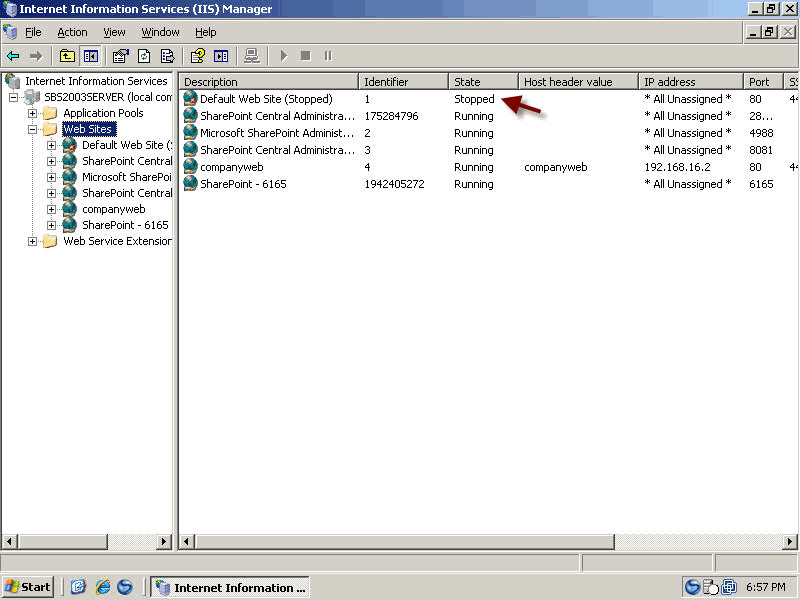Viewport: 800px width, 600px height.
Task: Click the list pane horizontal scrollbar thumb
Action: (405, 541)
